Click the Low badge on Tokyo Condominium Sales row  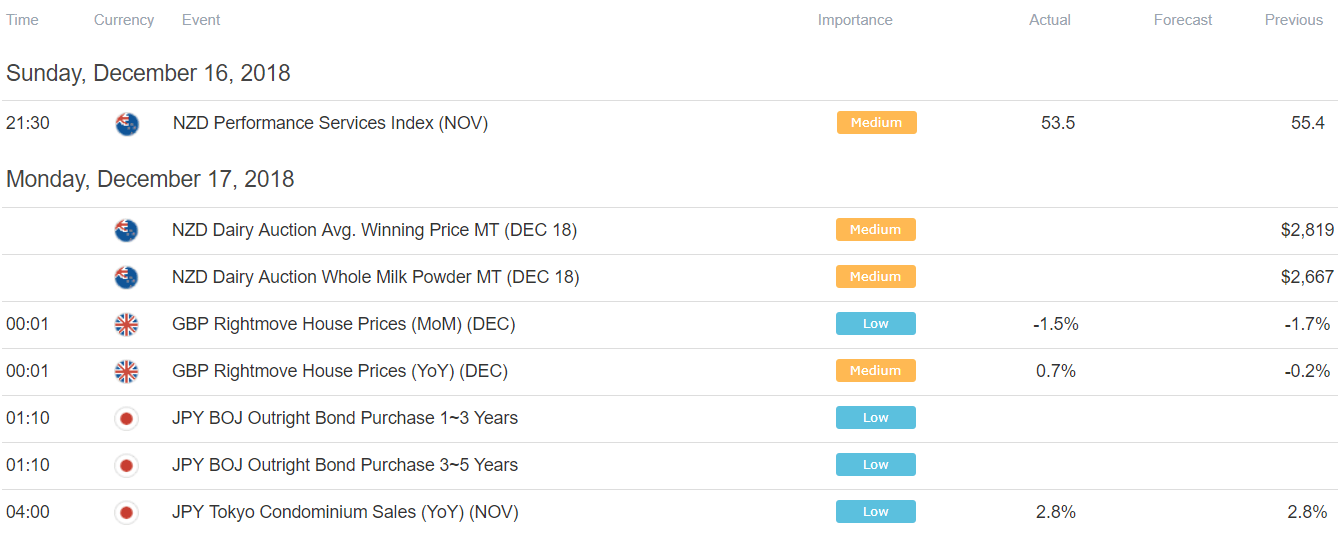click(x=876, y=512)
